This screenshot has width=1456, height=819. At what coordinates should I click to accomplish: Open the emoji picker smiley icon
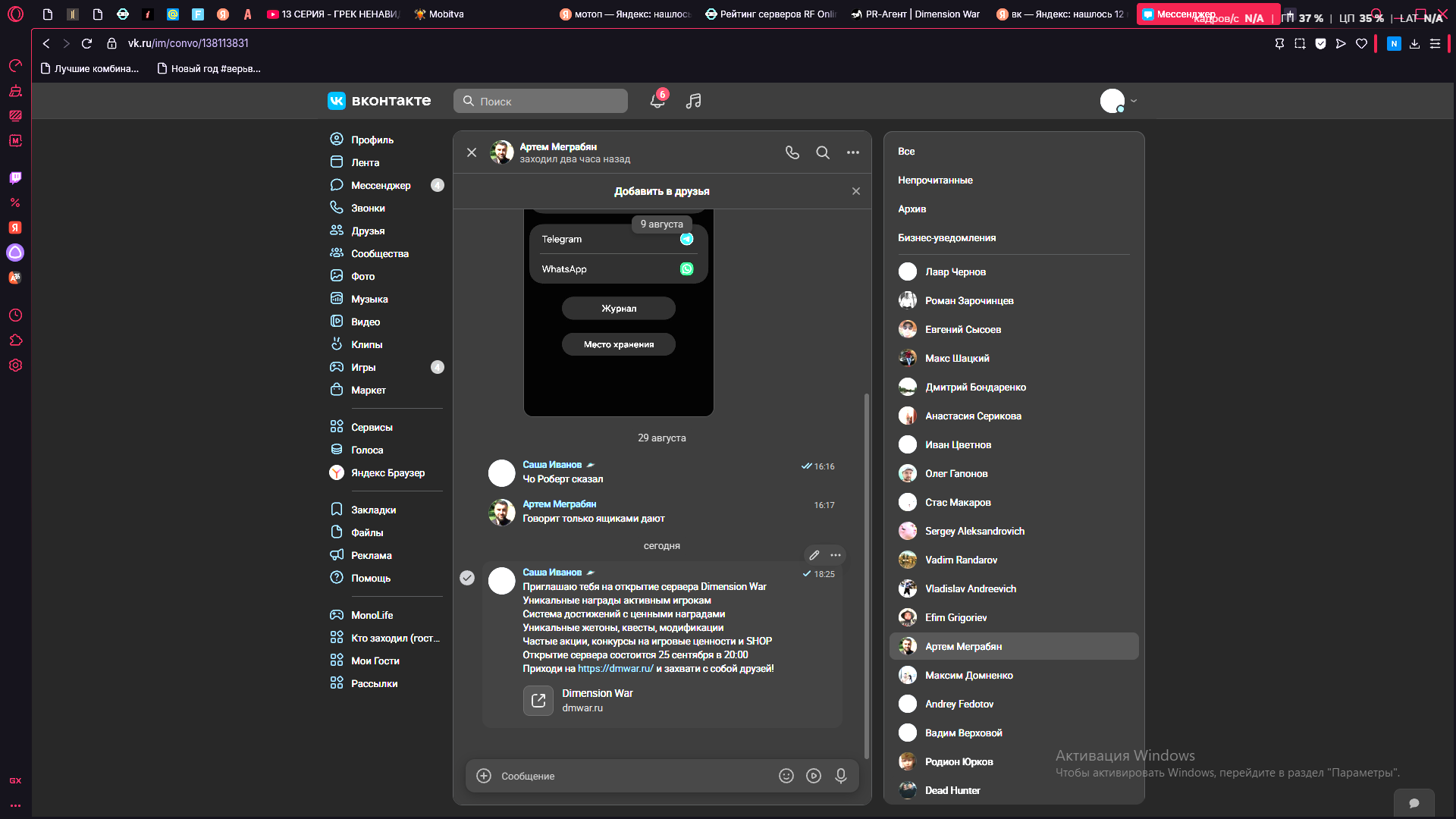tap(786, 776)
